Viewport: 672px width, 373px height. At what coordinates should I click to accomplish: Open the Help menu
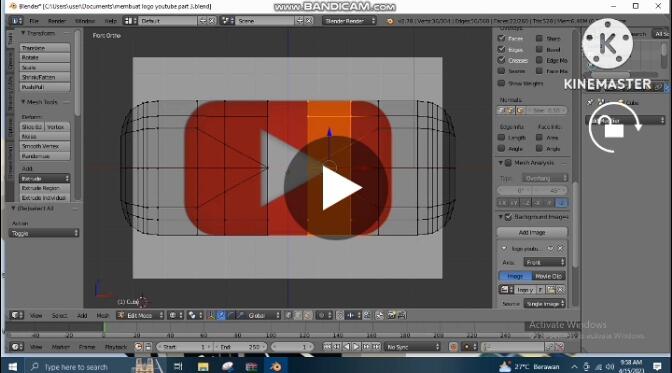pyautogui.click(x=111, y=21)
